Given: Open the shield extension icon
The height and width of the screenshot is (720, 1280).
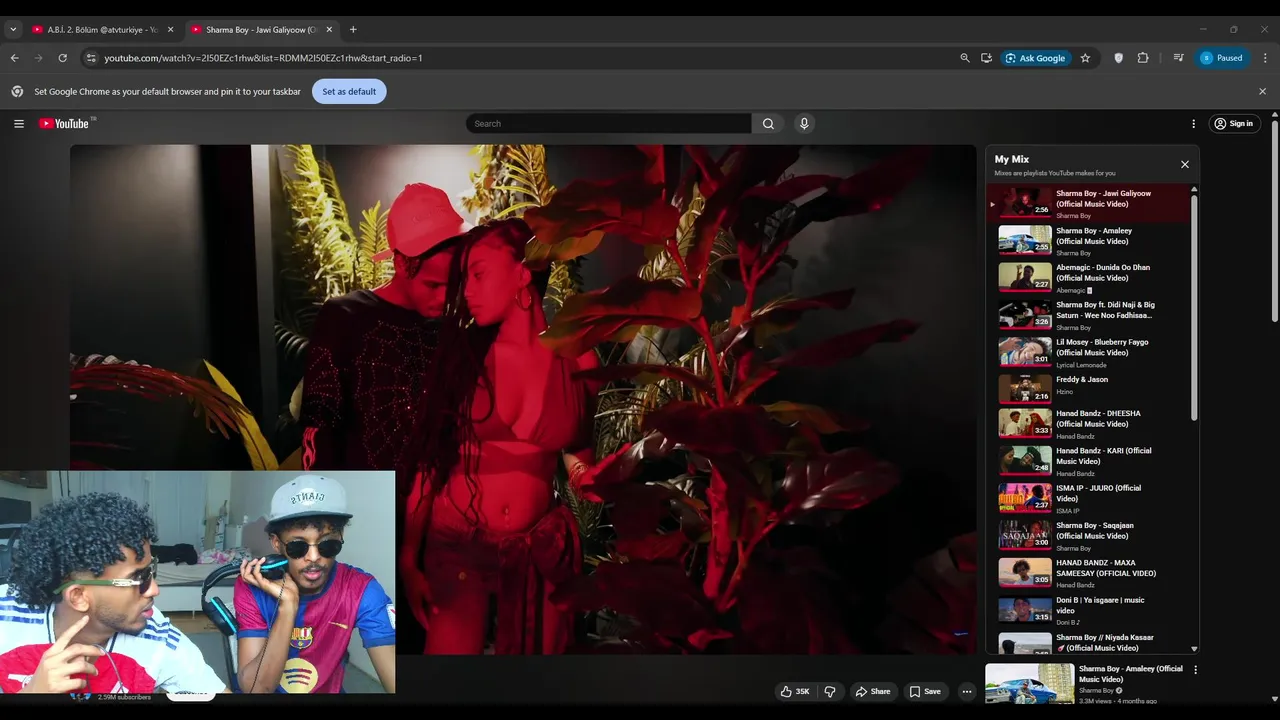Looking at the screenshot, I should pos(1119,58).
